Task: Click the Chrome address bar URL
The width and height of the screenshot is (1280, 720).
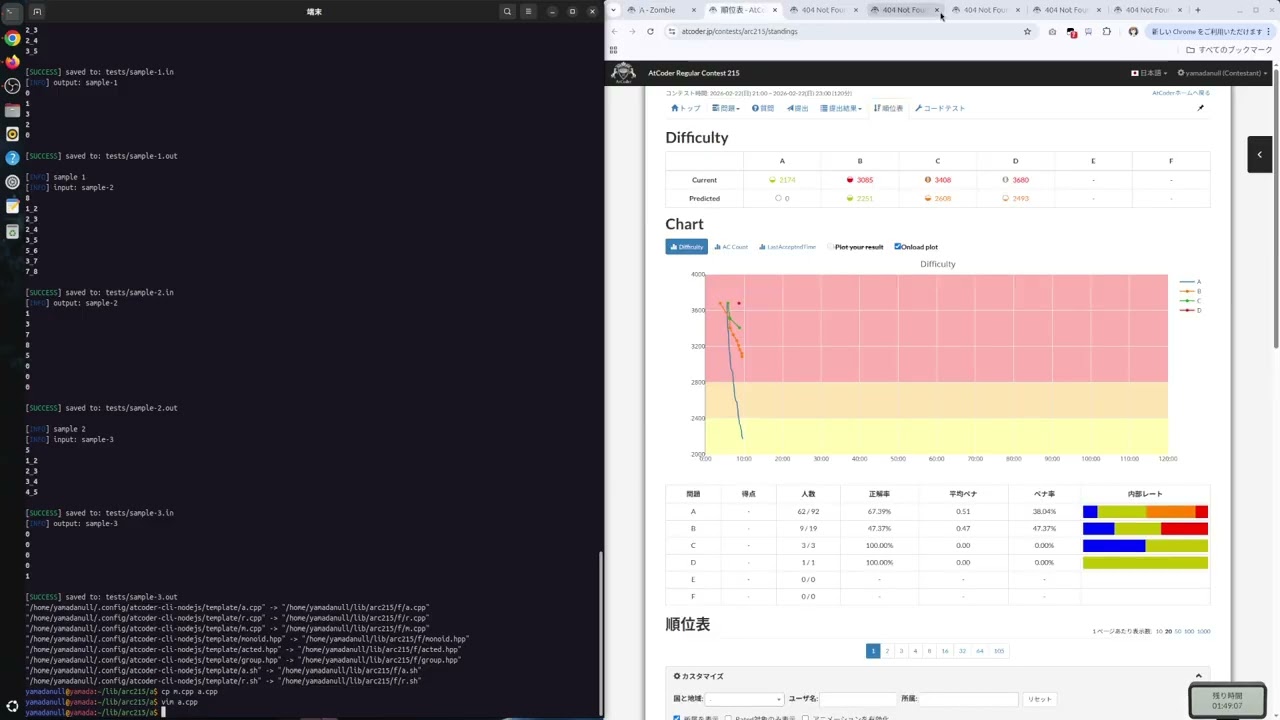Action: [x=740, y=31]
